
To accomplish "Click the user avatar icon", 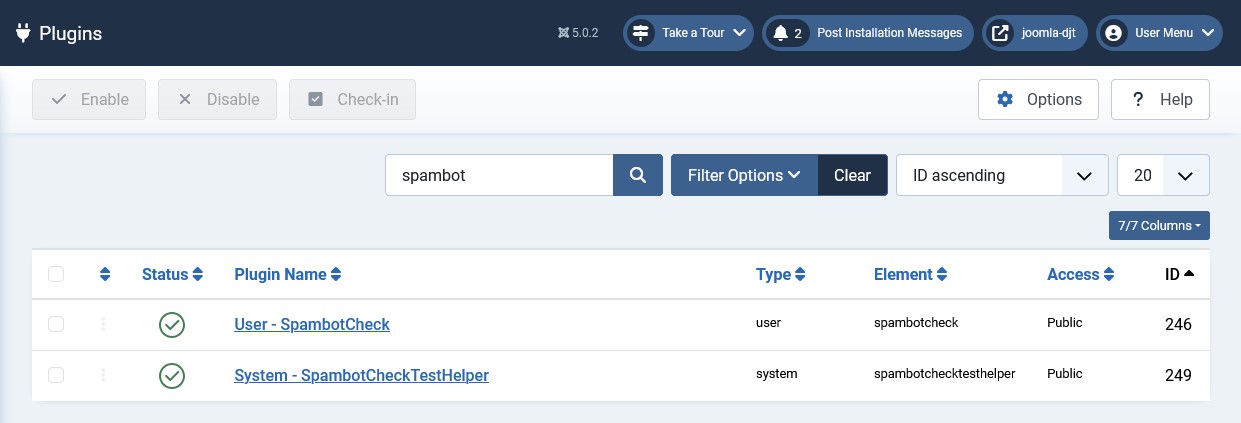I will (1114, 33).
